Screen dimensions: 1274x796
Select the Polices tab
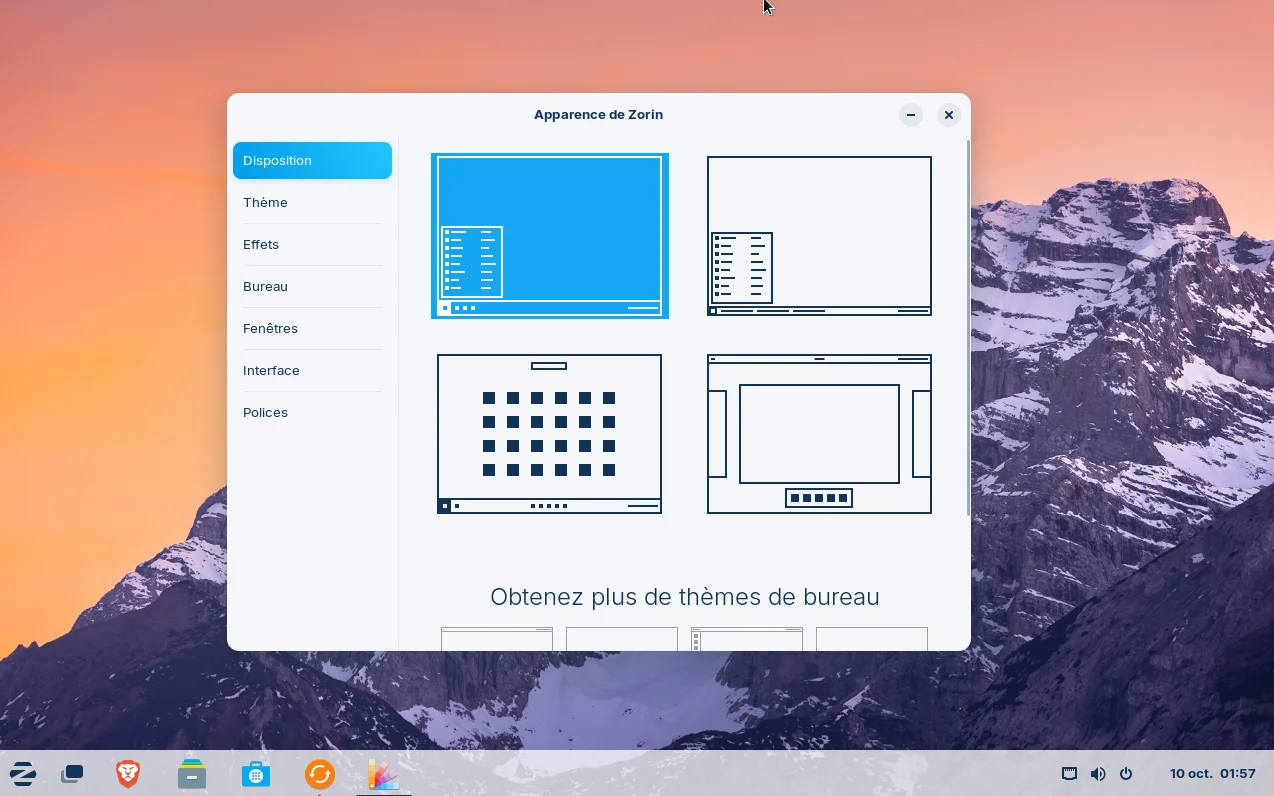point(265,412)
